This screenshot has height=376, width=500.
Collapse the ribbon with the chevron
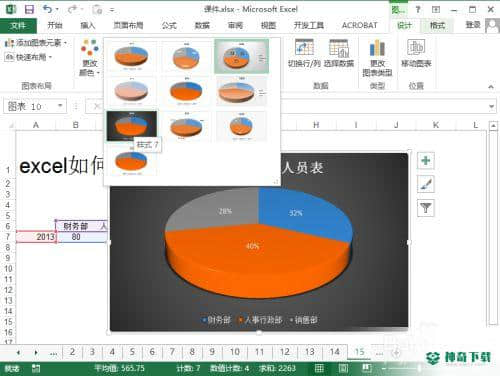click(491, 87)
